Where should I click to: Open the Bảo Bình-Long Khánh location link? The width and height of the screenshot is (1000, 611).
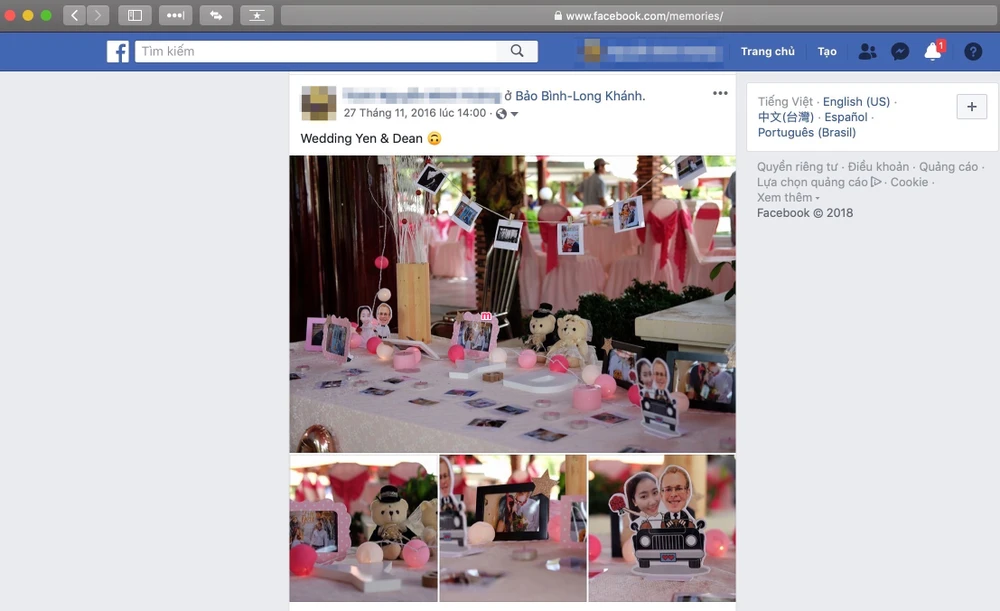pyautogui.click(x=578, y=96)
